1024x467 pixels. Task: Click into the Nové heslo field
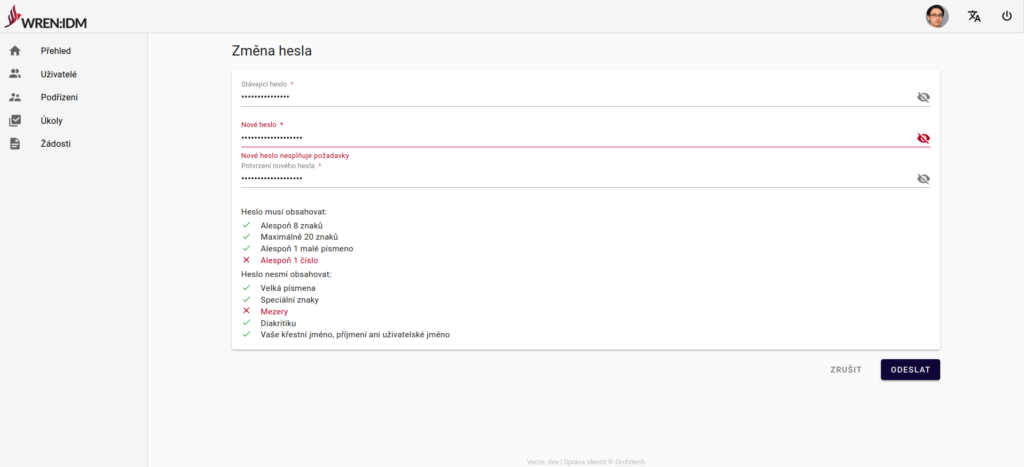[570, 137]
